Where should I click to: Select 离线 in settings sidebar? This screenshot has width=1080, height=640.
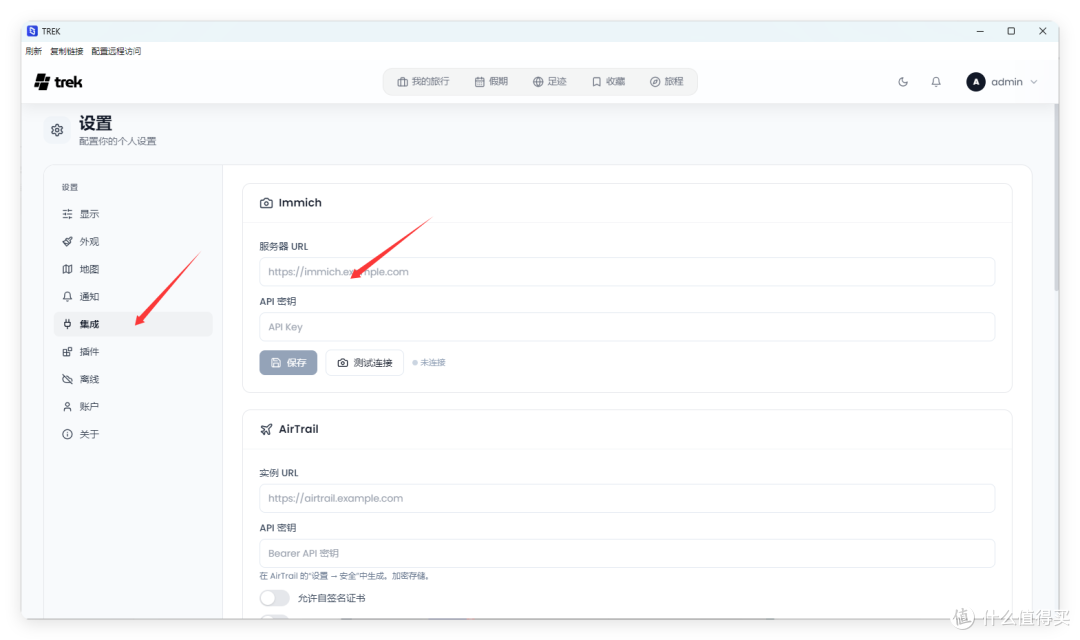tap(133, 380)
